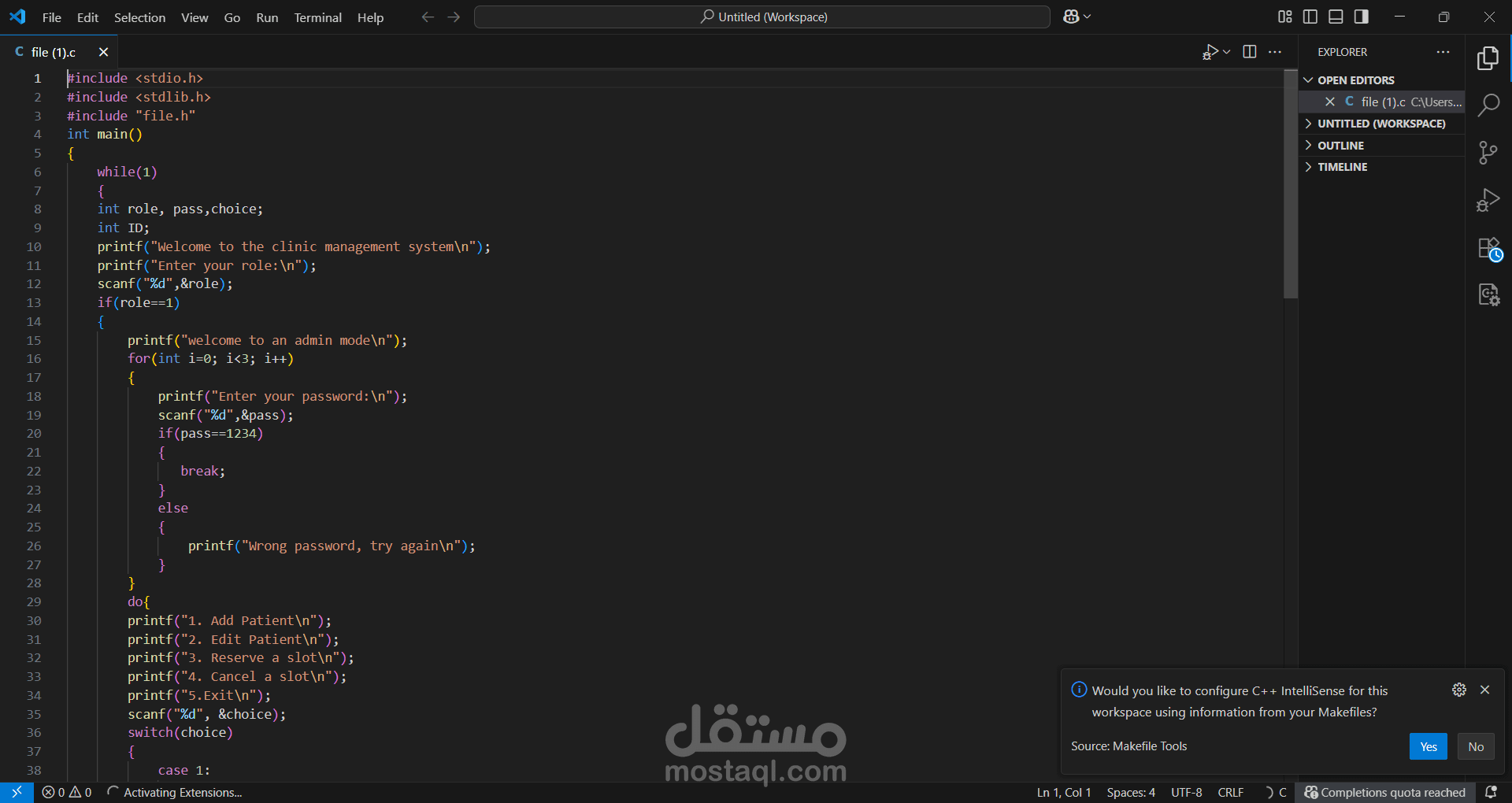Click No on the IntelliSense notification
The width and height of the screenshot is (1512, 803).
1476,746
